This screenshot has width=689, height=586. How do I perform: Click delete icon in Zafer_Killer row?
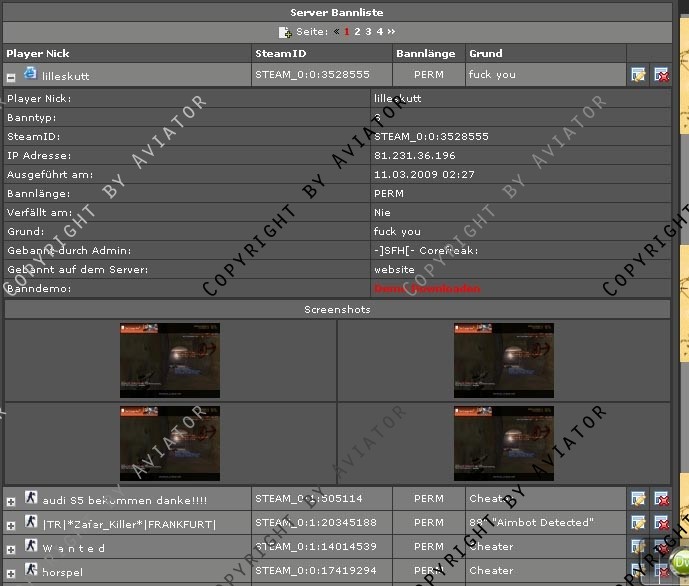[x=661, y=523]
